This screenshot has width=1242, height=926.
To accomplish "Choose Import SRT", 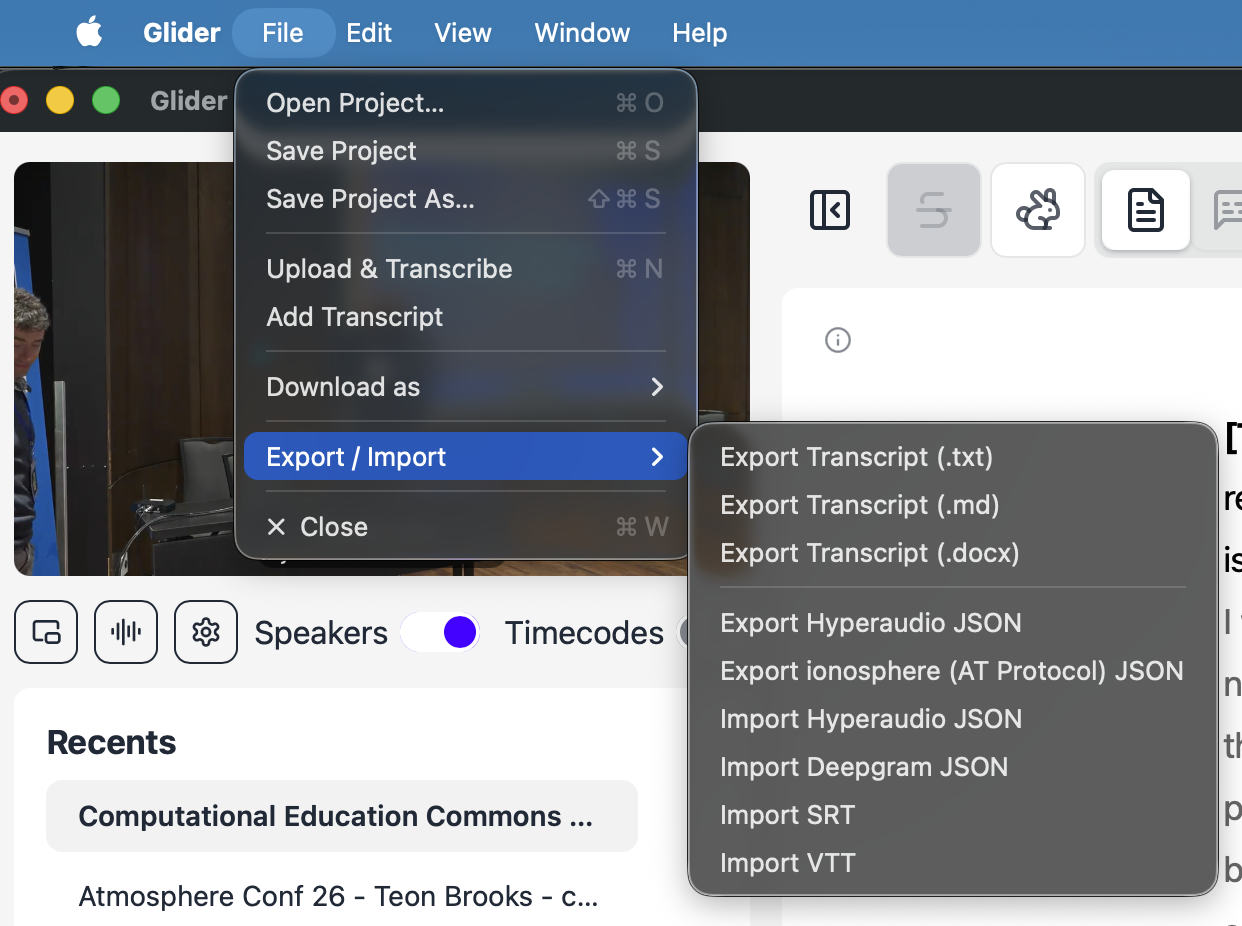I will [952, 815].
